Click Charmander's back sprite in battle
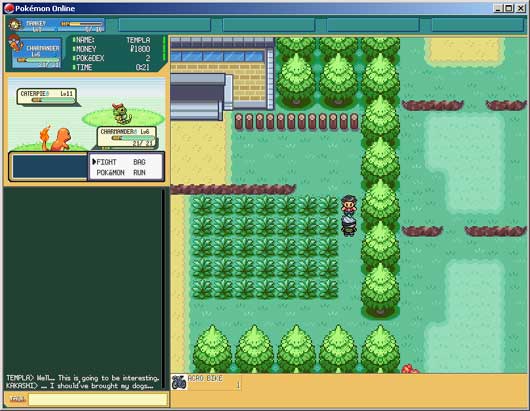The width and height of the screenshot is (530, 411). [x=56, y=138]
